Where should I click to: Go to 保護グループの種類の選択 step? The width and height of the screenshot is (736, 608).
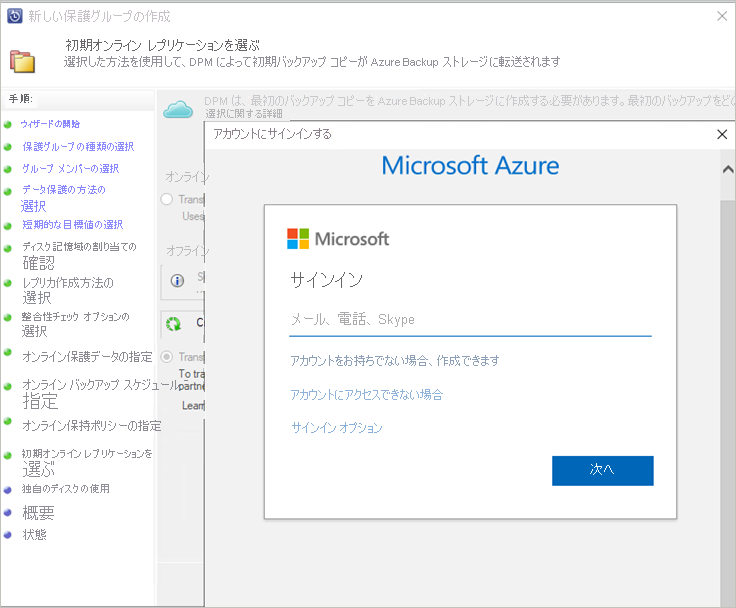[78, 146]
